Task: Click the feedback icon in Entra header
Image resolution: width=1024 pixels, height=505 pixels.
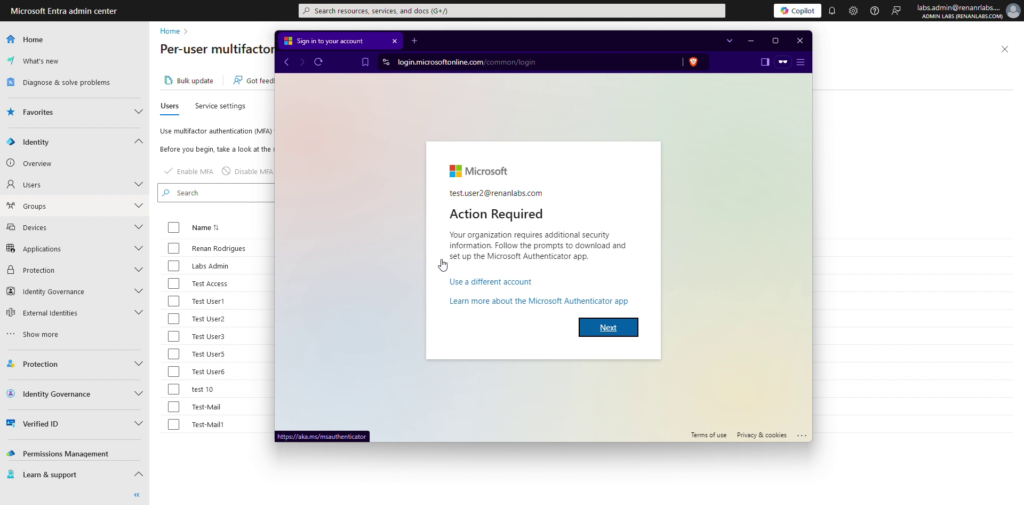Action: tap(896, 10)
